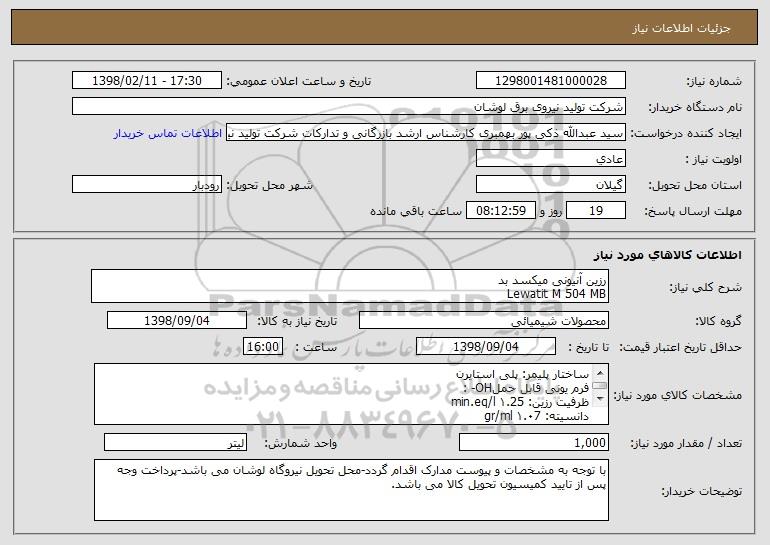
Task: Click the text ساعت باقی مانده
Action: pos(416,211)
